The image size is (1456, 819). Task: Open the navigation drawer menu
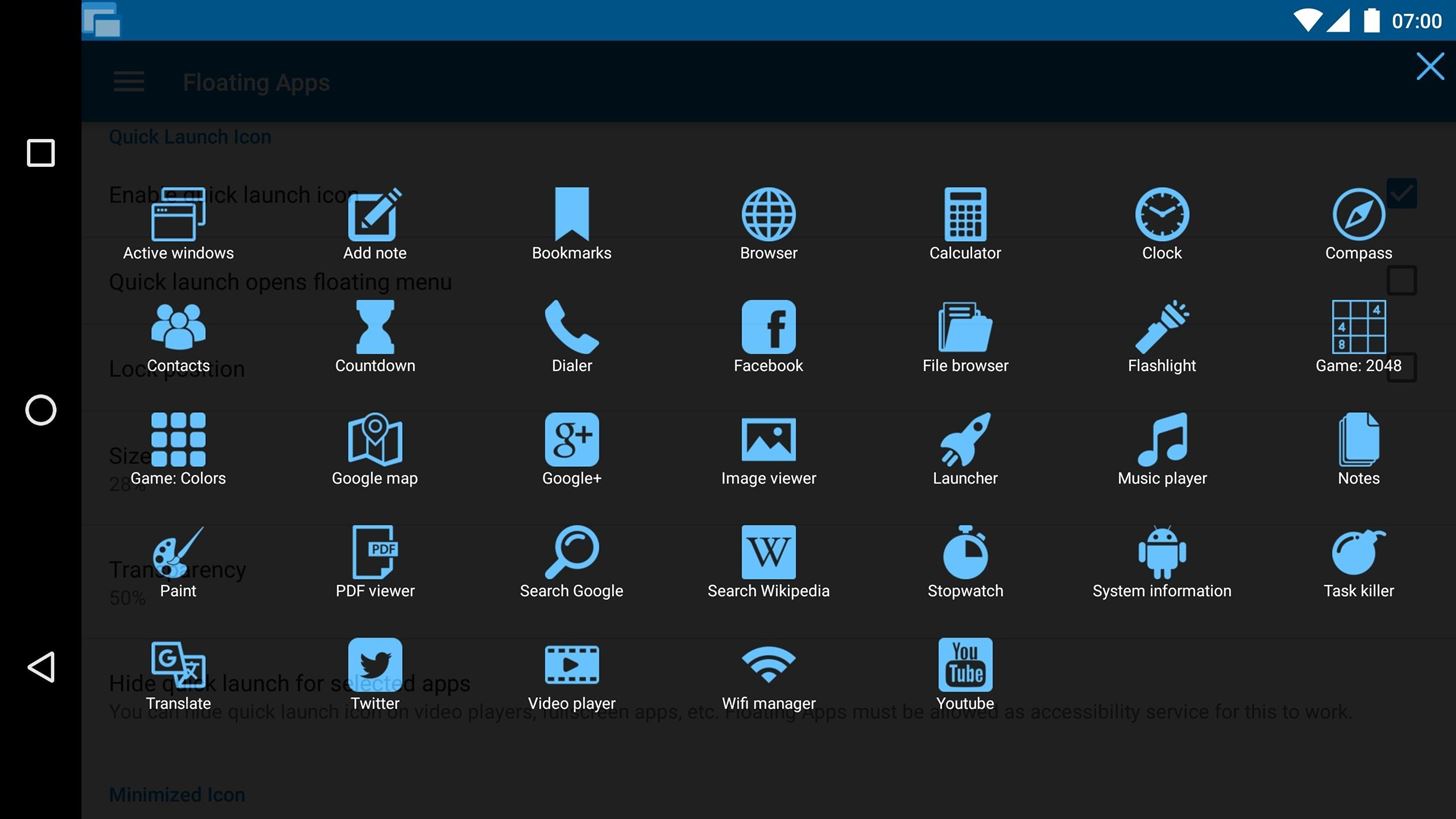128,81
